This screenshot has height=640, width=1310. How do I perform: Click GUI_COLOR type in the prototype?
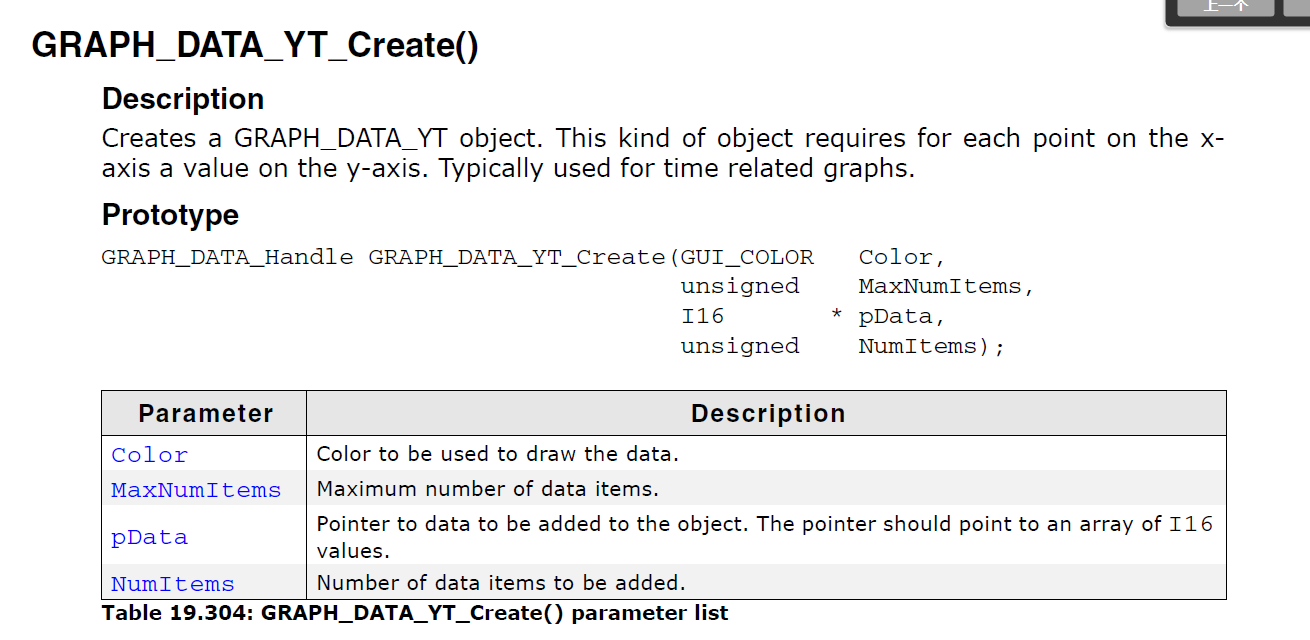(x=747, y=257)
